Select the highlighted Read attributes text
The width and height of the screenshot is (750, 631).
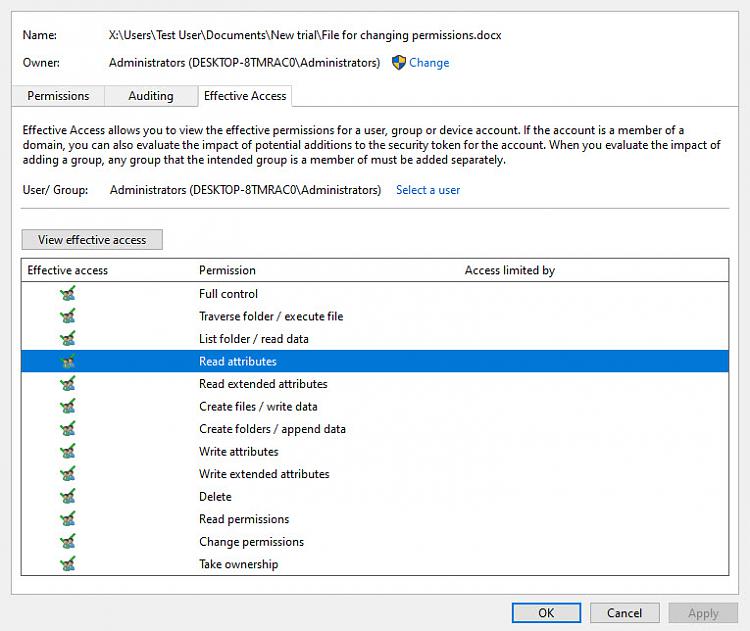pos(238,361)
